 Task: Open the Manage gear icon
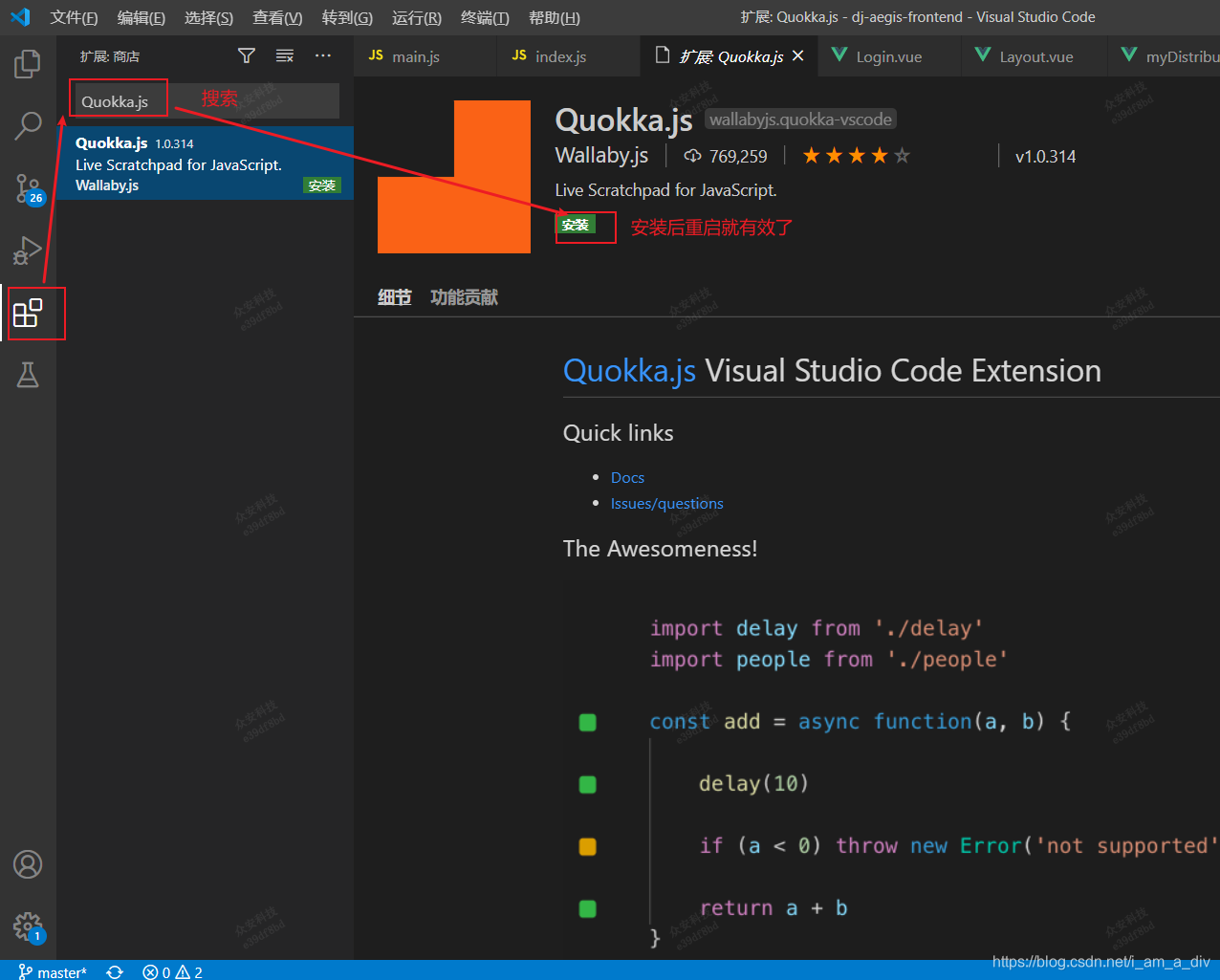coord(29,926)
